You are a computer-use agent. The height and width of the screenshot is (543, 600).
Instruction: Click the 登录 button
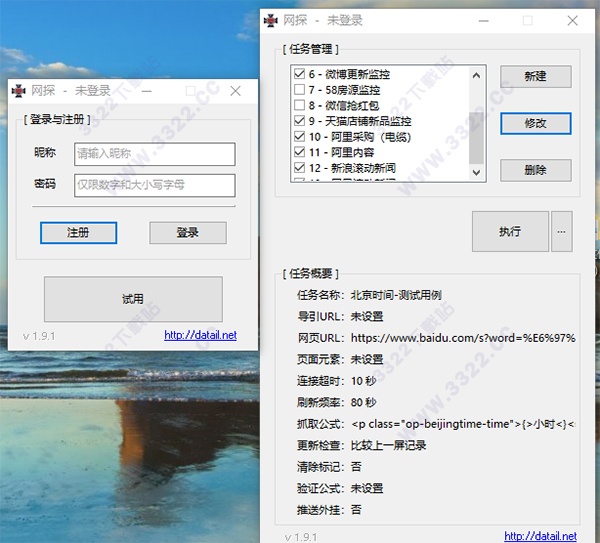188,233
